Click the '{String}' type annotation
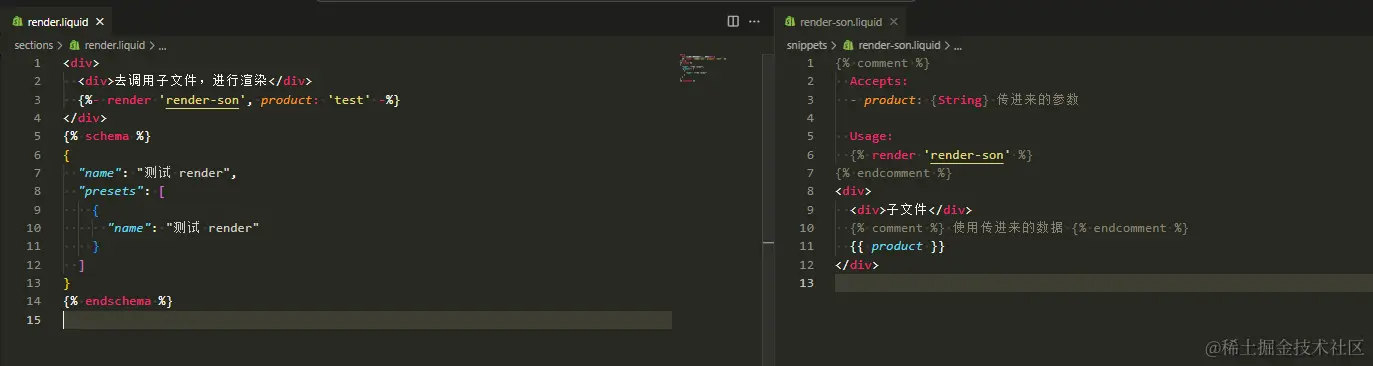Screen dimensions: 1373x366 tap(960, 100)
